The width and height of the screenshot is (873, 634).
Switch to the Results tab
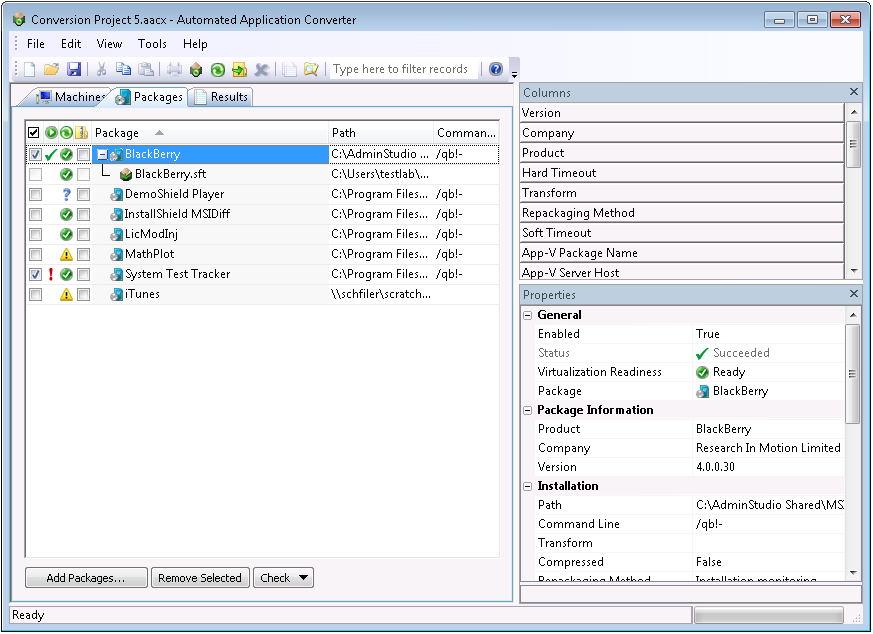click(222, 97)
